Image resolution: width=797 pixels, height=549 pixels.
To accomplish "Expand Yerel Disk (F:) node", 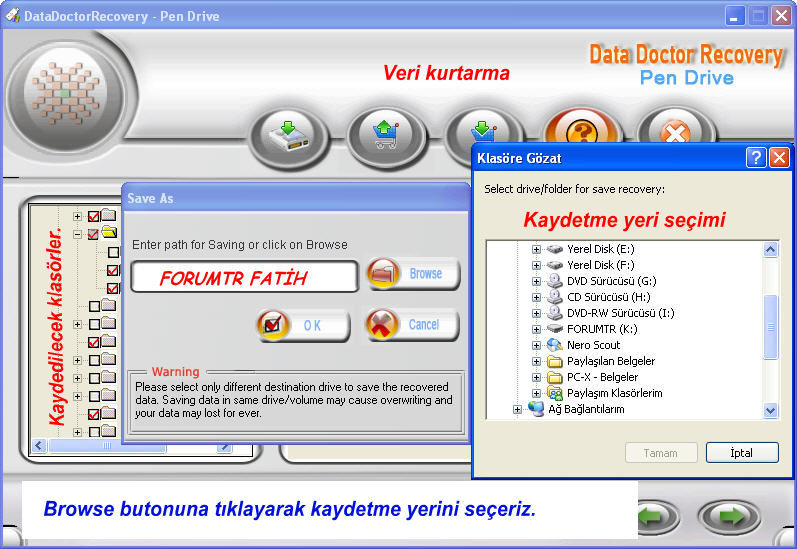I will click(x=536, y=265).
